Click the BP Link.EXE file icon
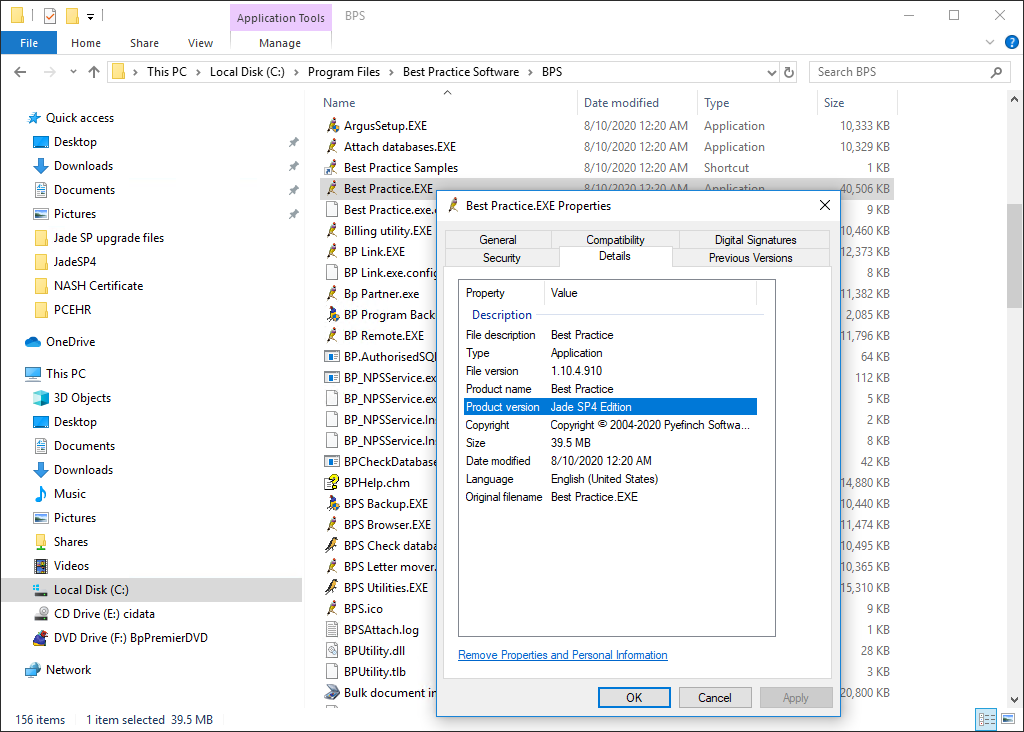Viewport: 1024px width, 732px height. (x=332, y=251)
